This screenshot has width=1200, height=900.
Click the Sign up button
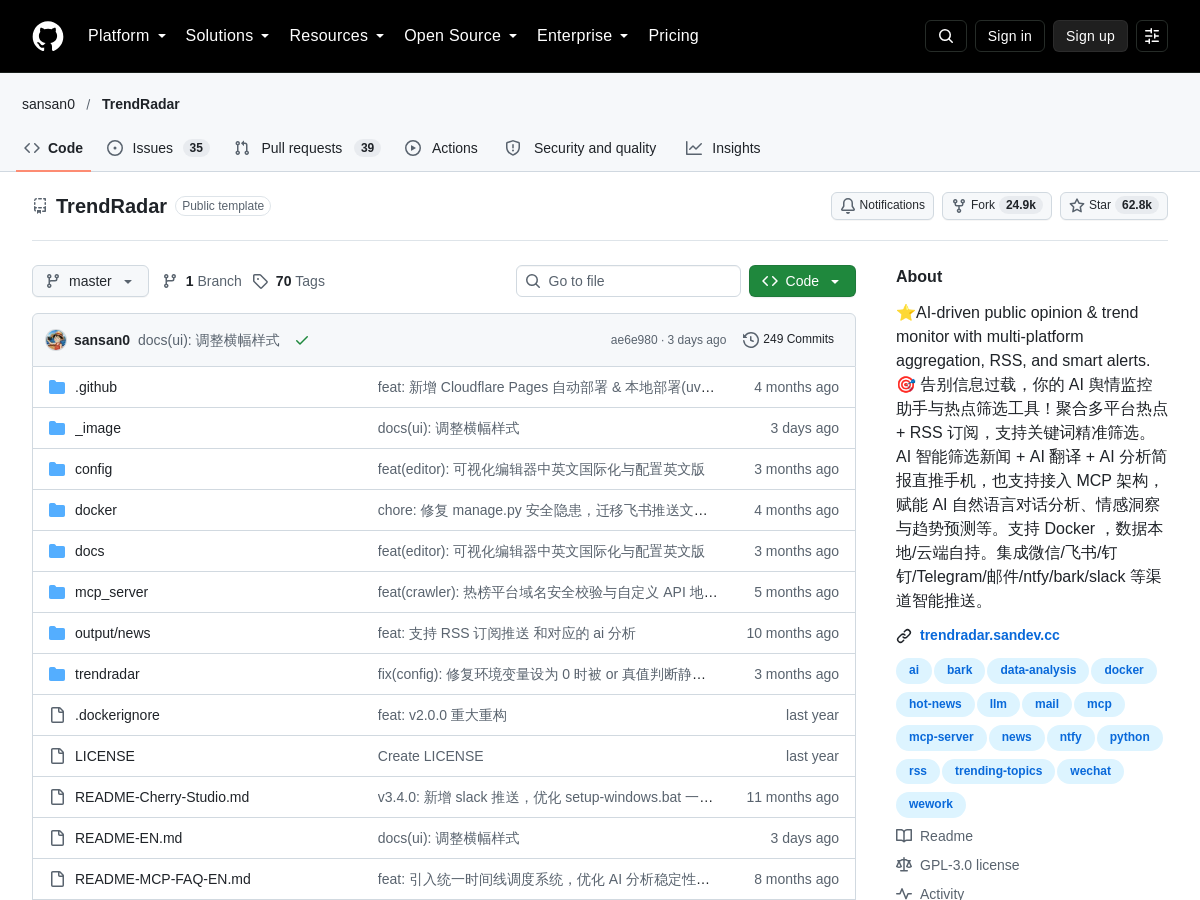tap(1090, 36)
